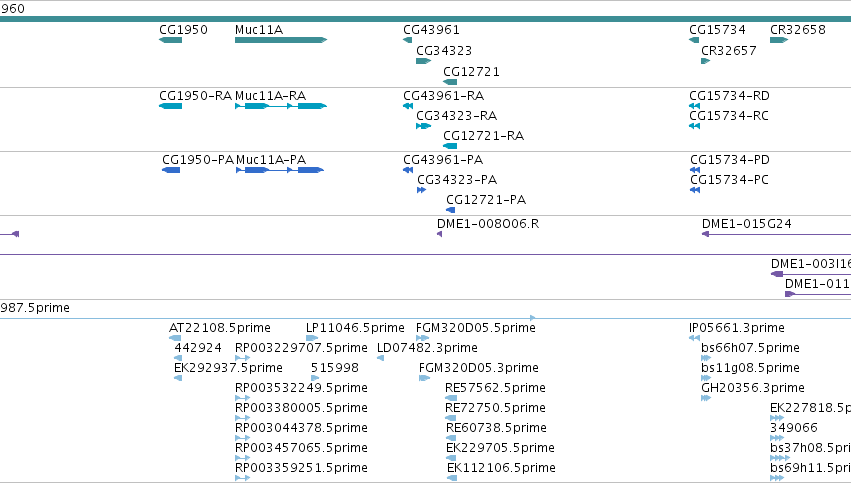Select the FGM320D05.3prime EST glyph
Image resolution: width=851 pixels, height=483 pixels.
424,378
